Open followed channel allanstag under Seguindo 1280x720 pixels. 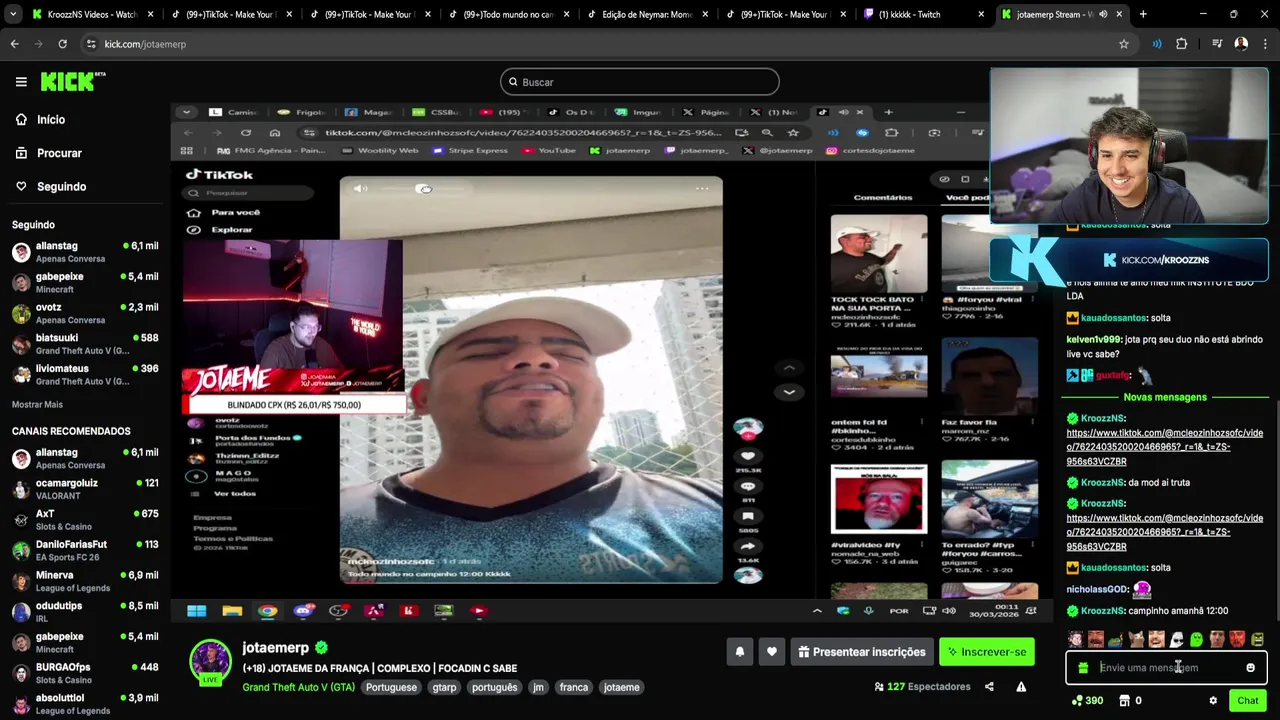[x=85, y=252]
